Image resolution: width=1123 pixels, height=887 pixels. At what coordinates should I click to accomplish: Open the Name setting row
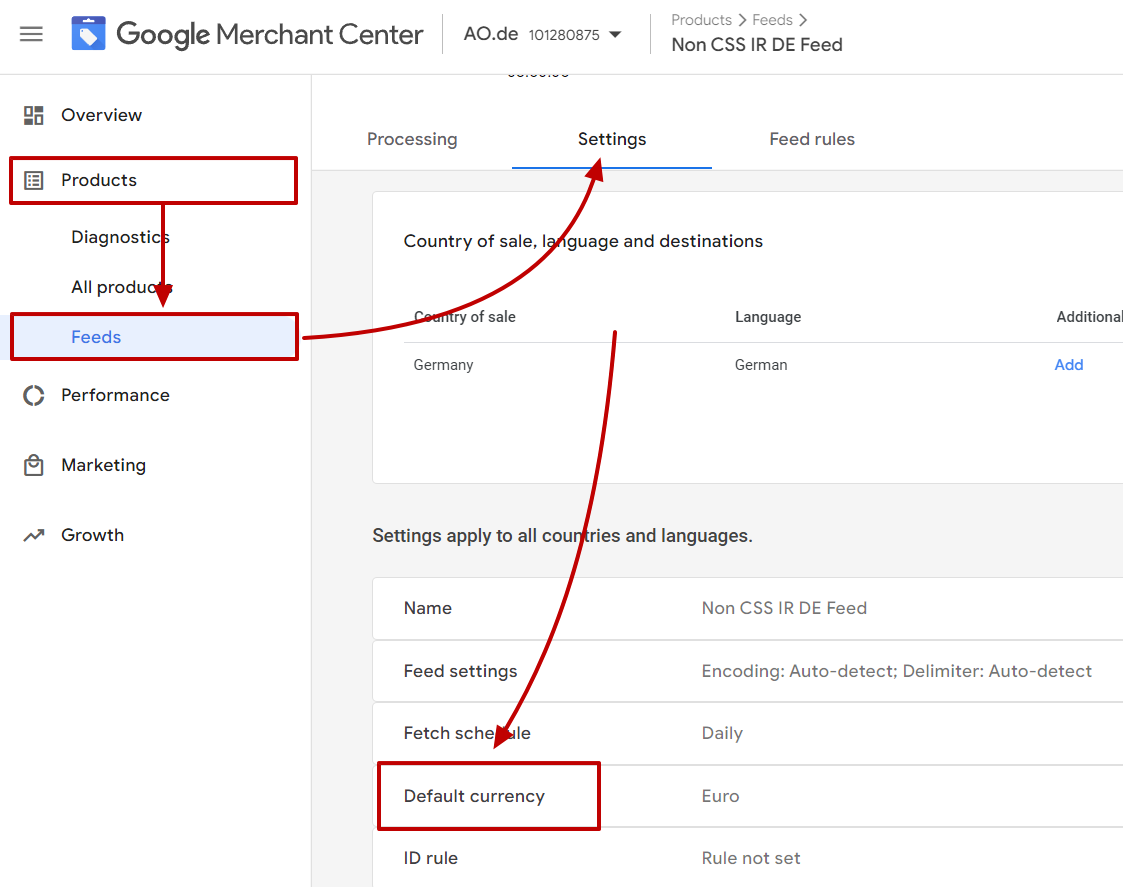tap(747, 608)
